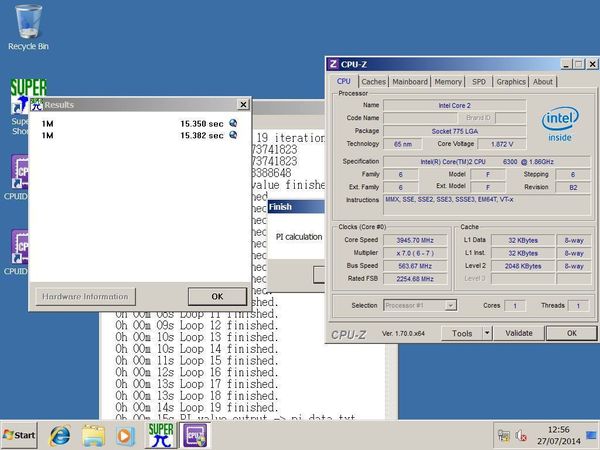The height and width of the screenshot is (450, 600).
Task: Select the Memory tab in CPU-Z
Action: click(x=448, y=82)
